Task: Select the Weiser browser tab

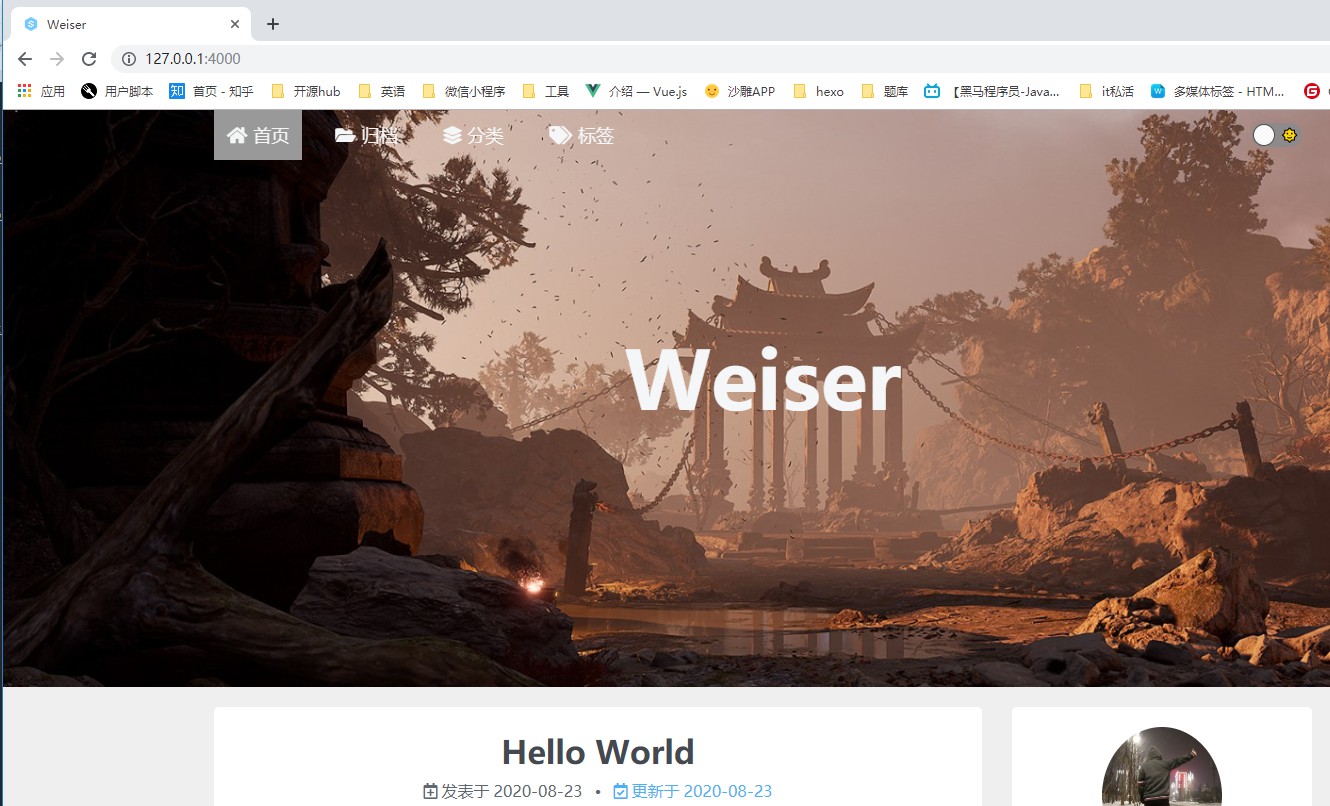Action: (x=130, y=24)
